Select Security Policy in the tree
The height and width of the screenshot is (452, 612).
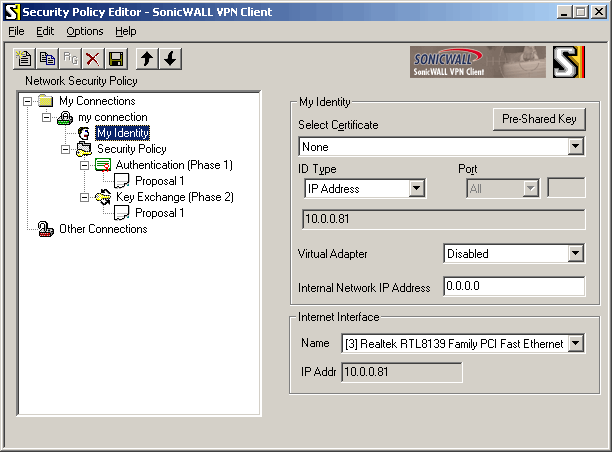pos(132,149)
